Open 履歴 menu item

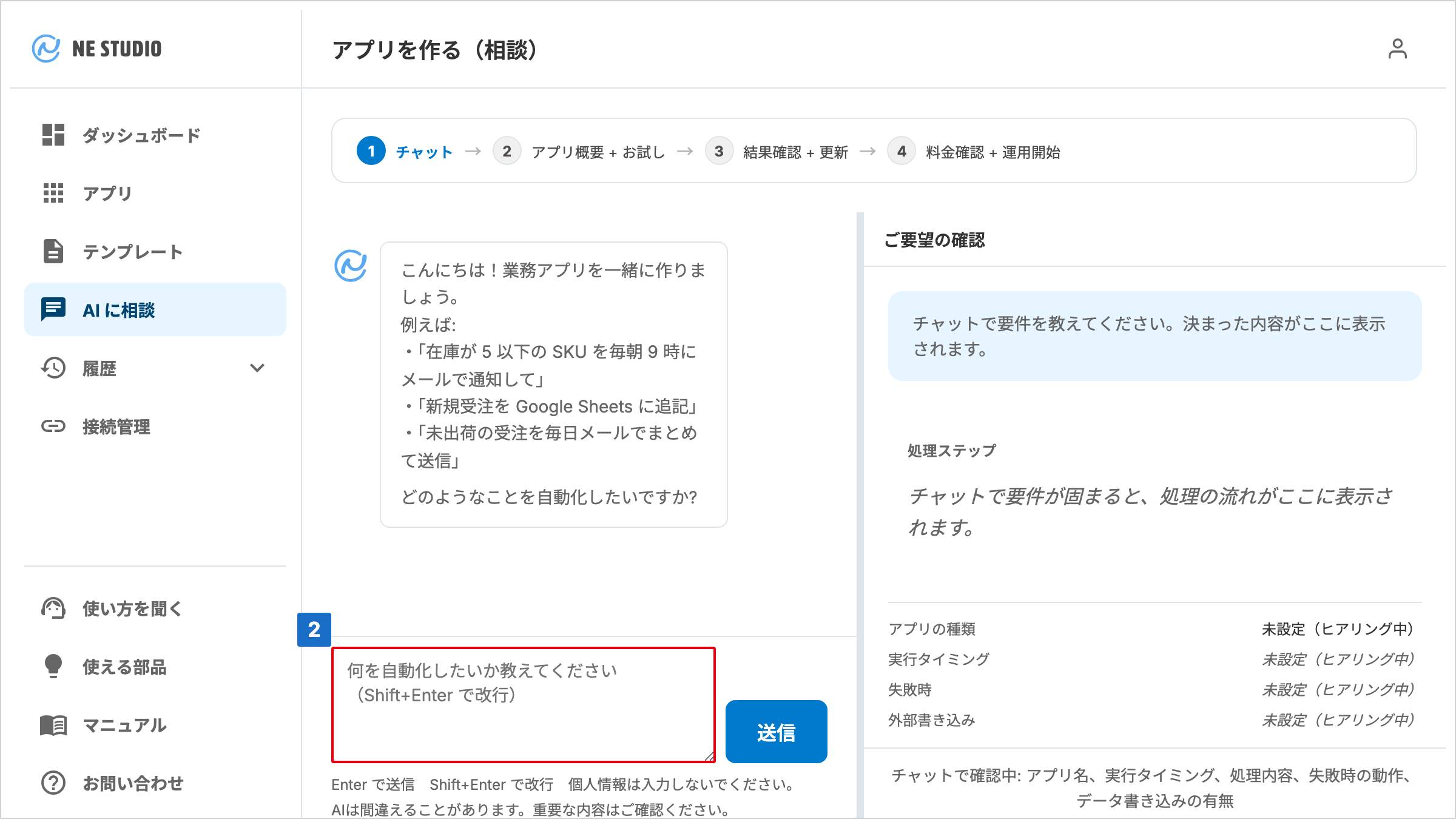pyautogui.click(x=155, y=368)
